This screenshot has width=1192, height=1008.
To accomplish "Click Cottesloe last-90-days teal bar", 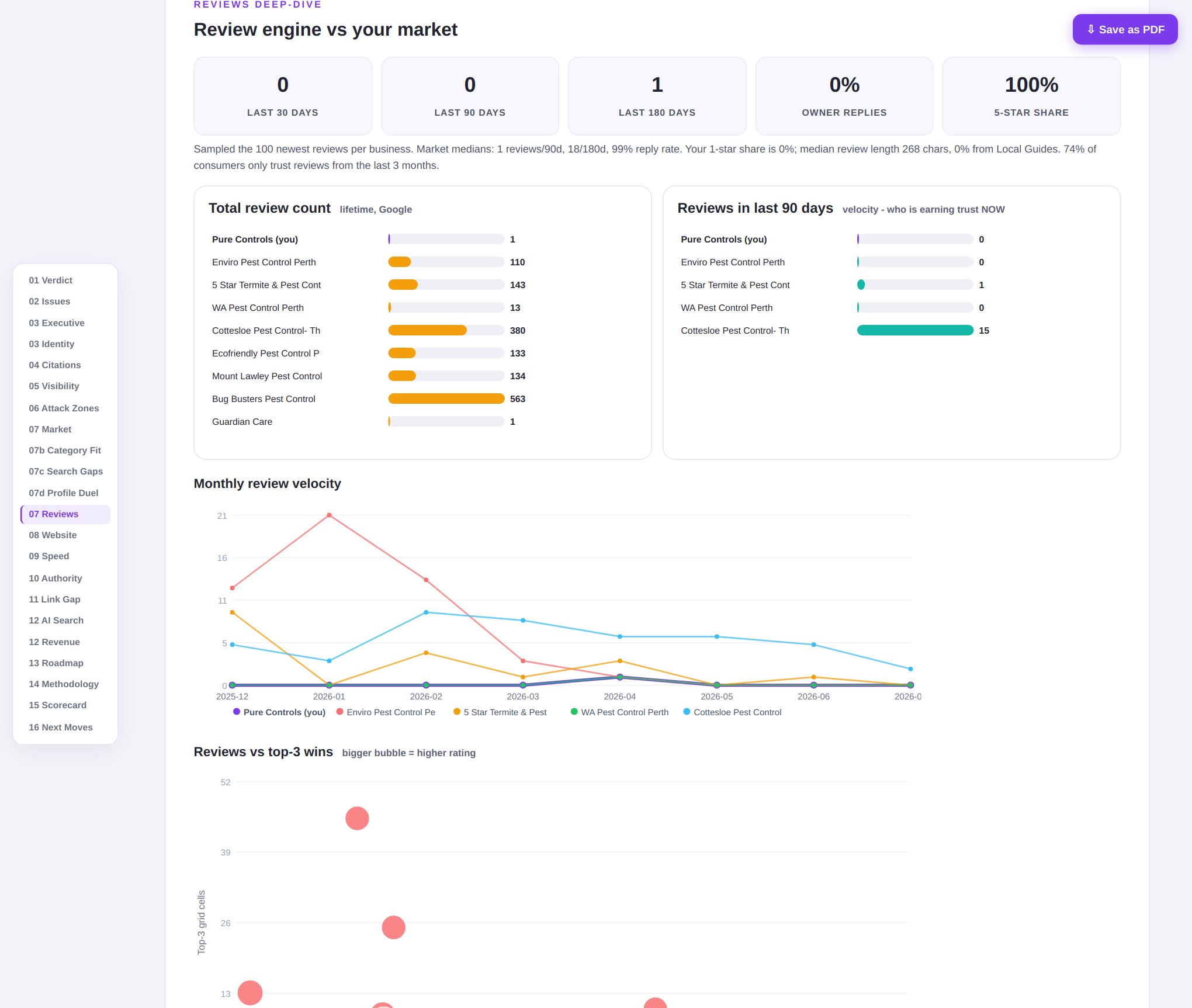I will [915, 330].
